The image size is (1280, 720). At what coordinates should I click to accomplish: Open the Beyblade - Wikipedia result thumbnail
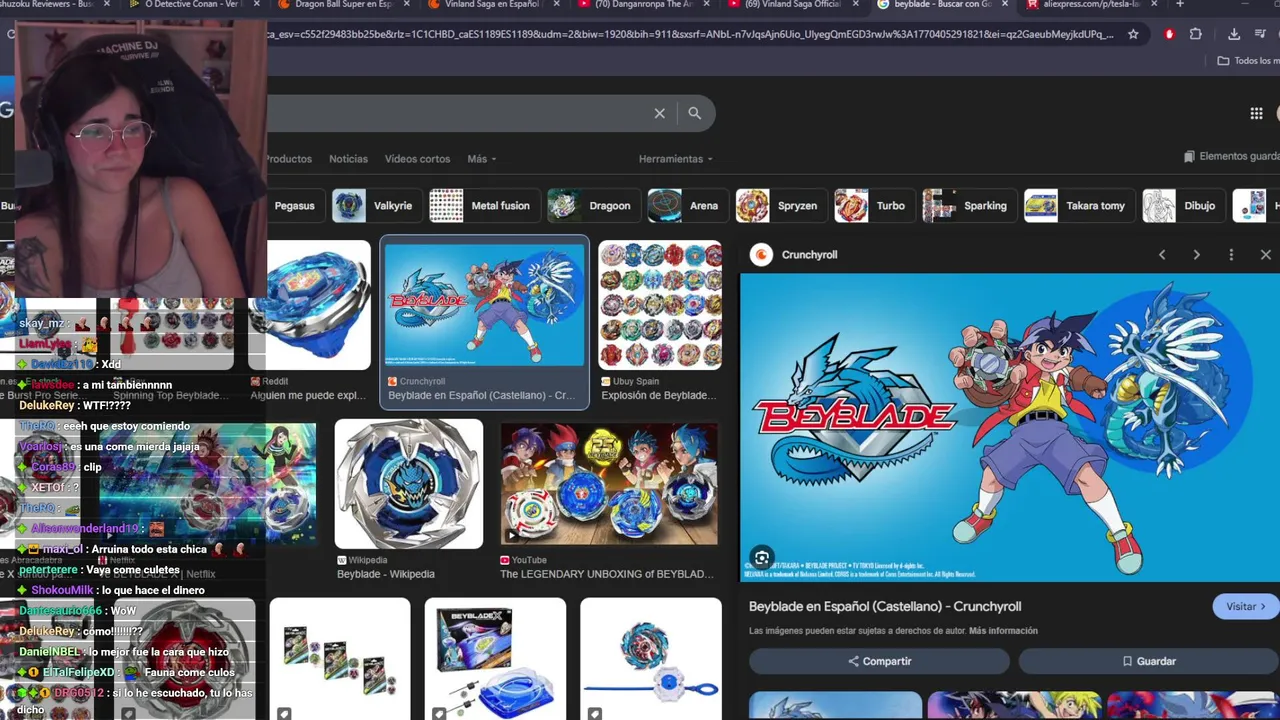[x=408, y=484]
